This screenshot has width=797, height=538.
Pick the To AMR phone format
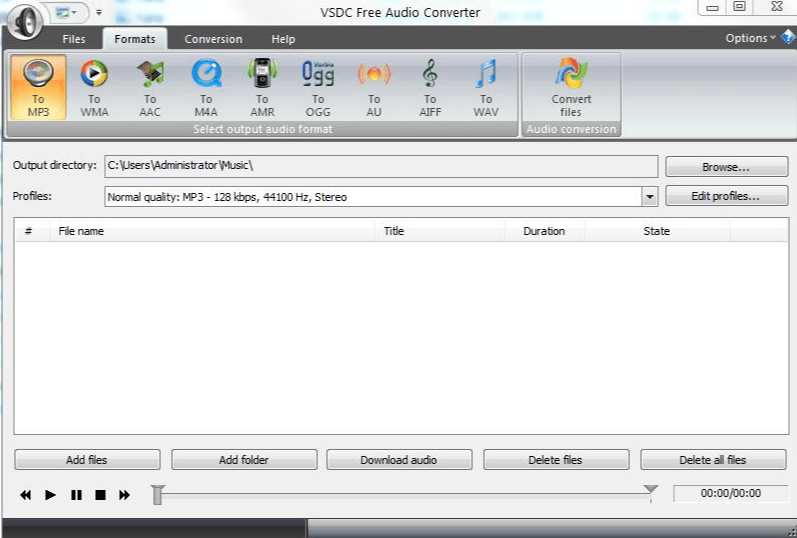point(262,87)
